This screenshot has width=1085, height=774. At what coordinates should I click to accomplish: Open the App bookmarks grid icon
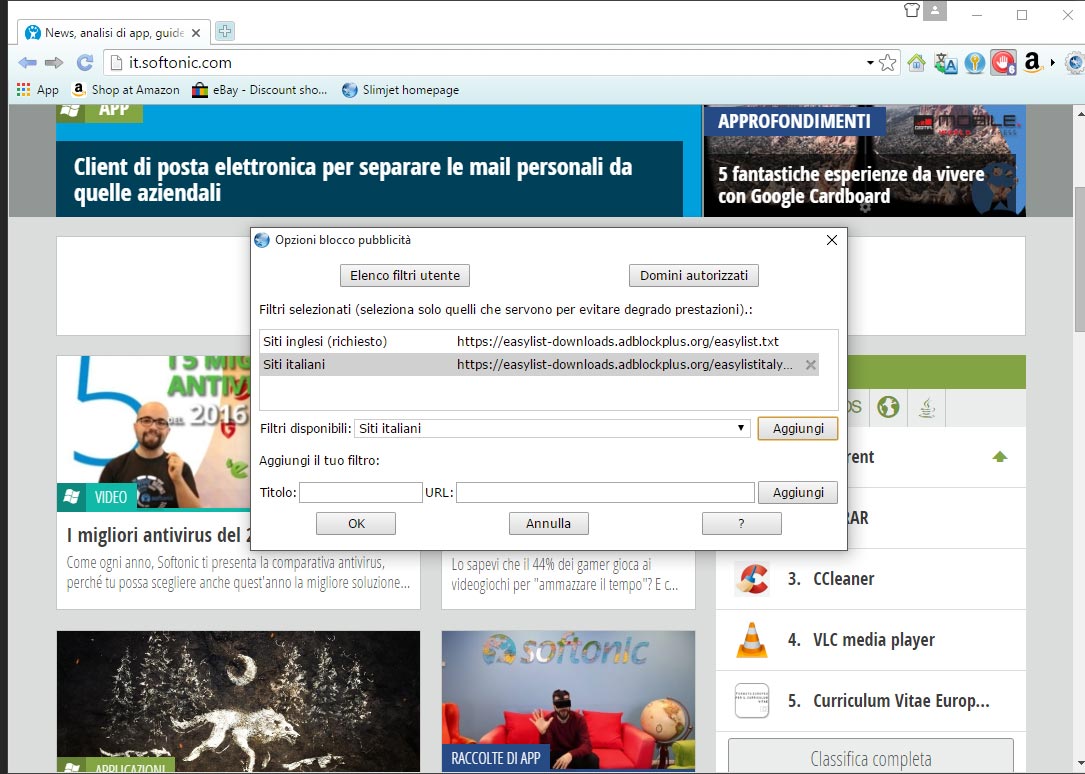[24, 90]
